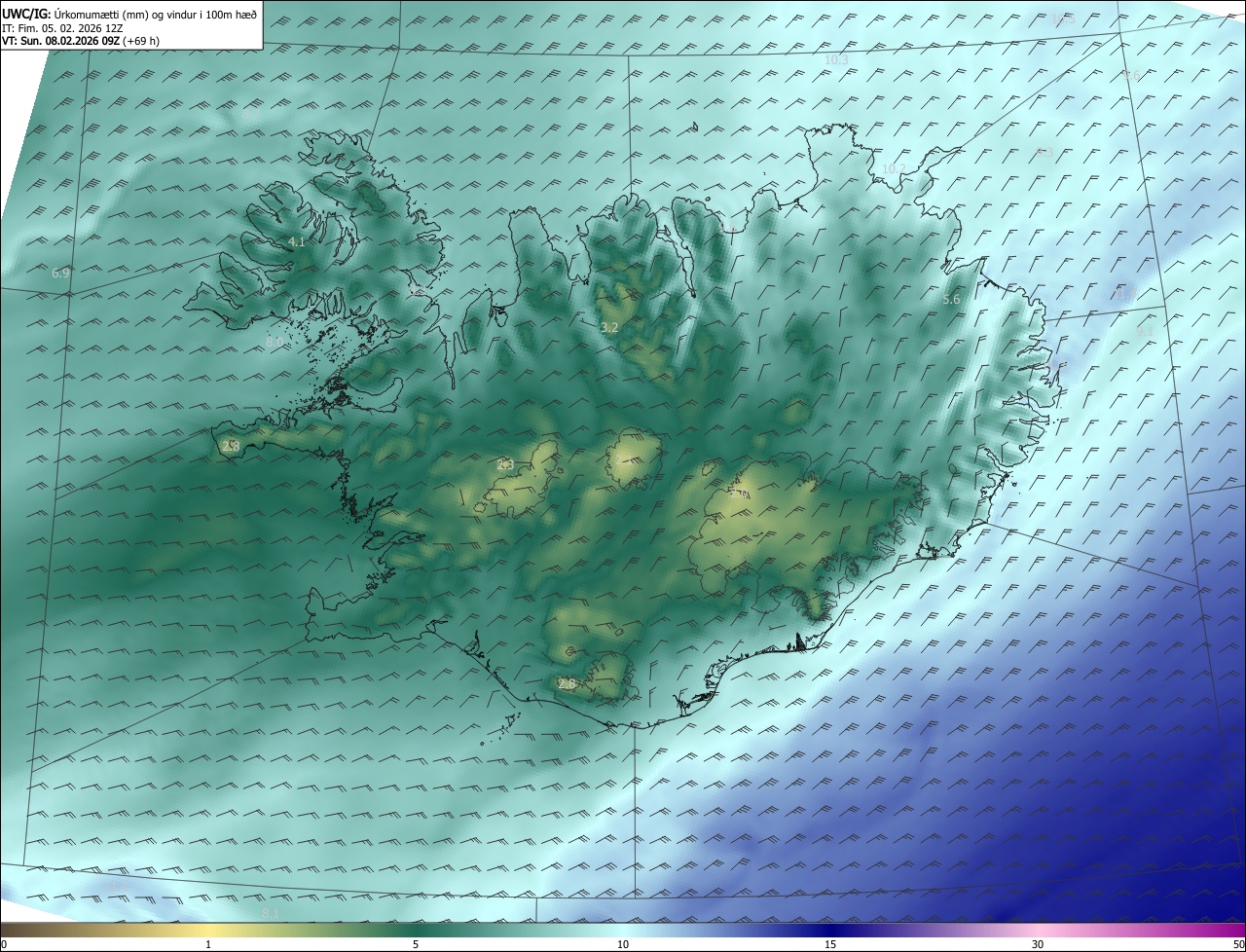Viewport: 1246px width, 952px height.
Task: Click the 8.0 value over Breiðafjörður bay
Action: [275, 342]
